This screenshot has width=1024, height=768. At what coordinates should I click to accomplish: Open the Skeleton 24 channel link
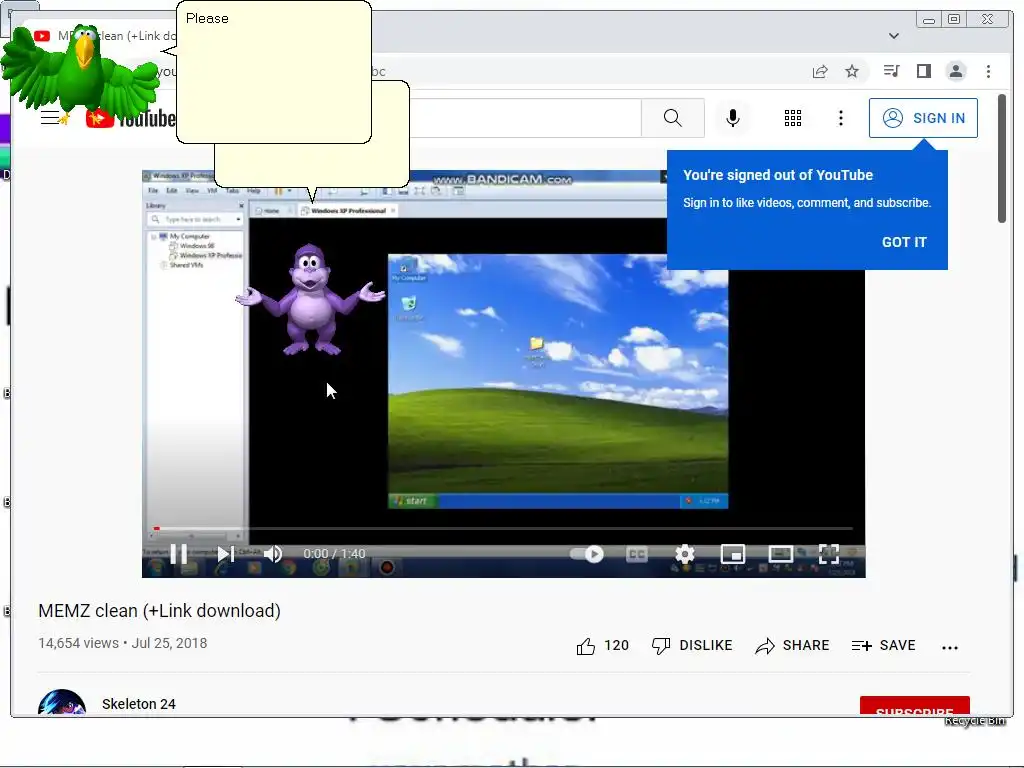(x=138, y=704)
